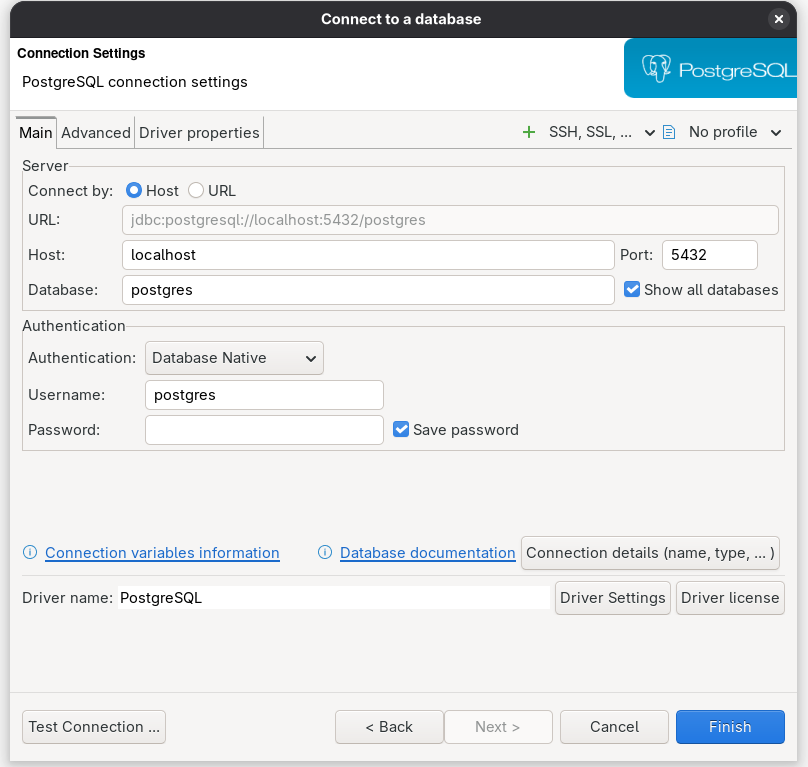Close the Connect to a database dialog
Viewport: 808px width, 767px height.
(x=779, y=19)
